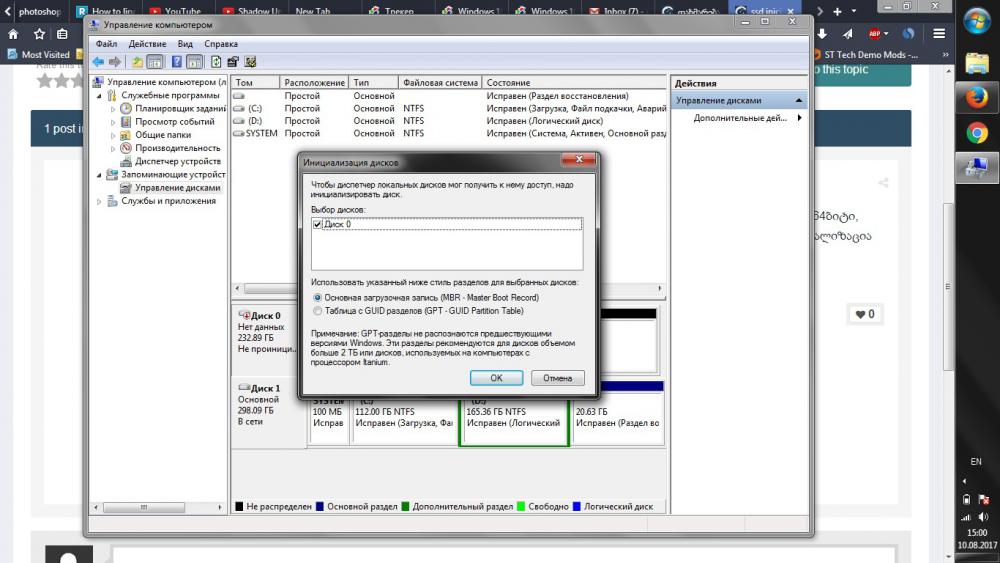Select the GPT GUID Partition Table option
Viewport: 1000px width, 563px height.
318,311
